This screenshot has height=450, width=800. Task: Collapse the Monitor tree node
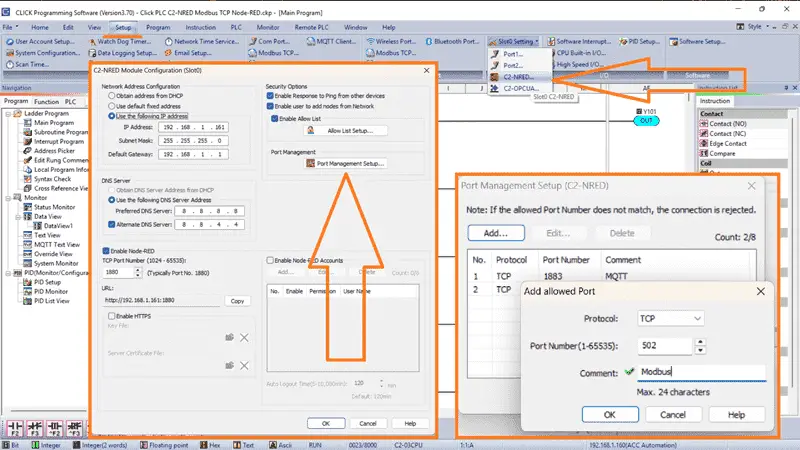click(x=8, y=197)
